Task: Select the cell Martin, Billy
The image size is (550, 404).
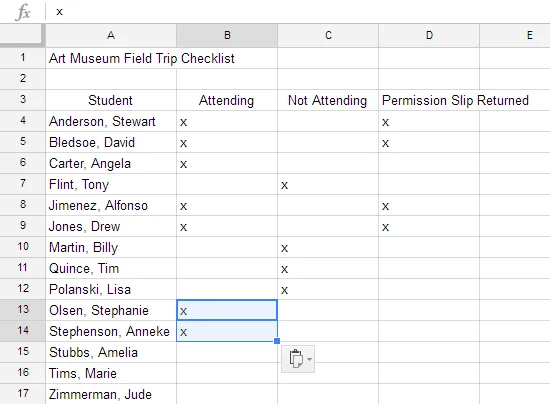Action: pos(111,248)
